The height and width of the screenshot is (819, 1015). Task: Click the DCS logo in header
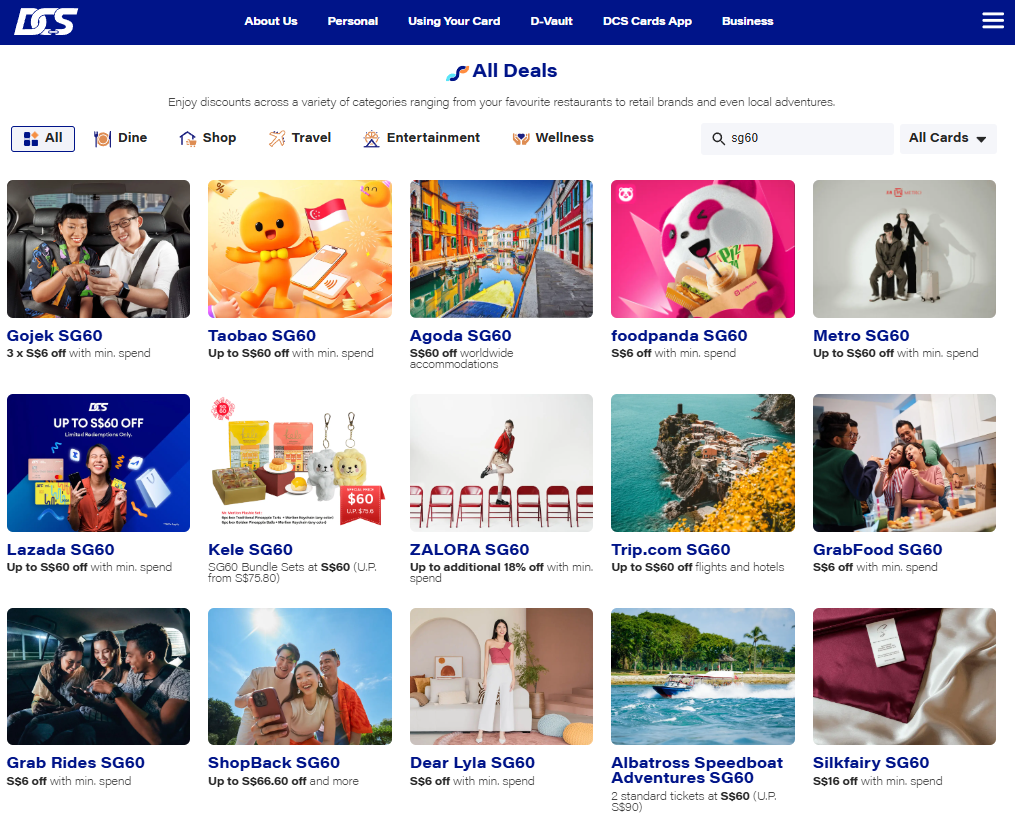(46, 21)
